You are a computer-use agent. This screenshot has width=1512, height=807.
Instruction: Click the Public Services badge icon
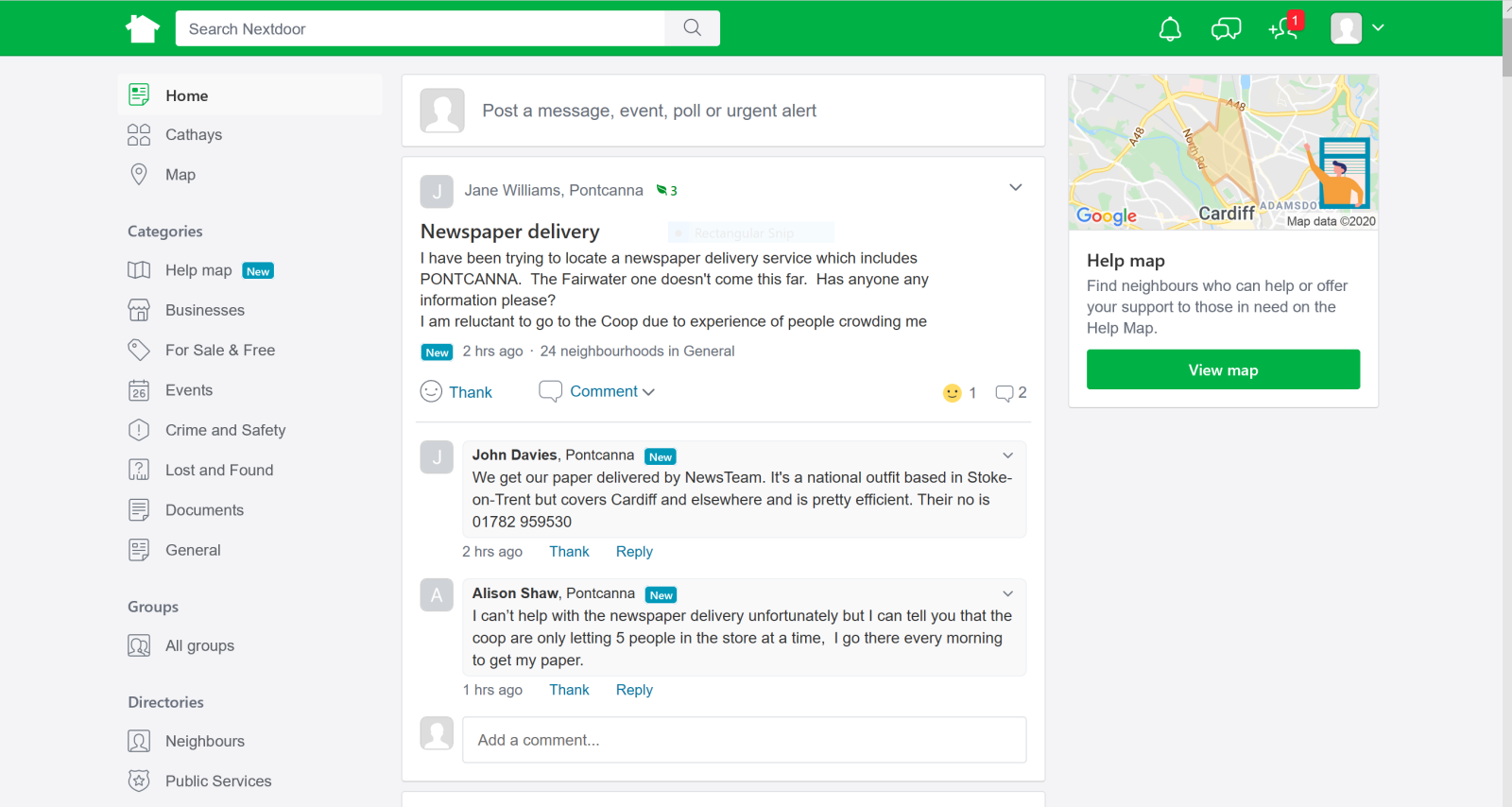point(139,781)
